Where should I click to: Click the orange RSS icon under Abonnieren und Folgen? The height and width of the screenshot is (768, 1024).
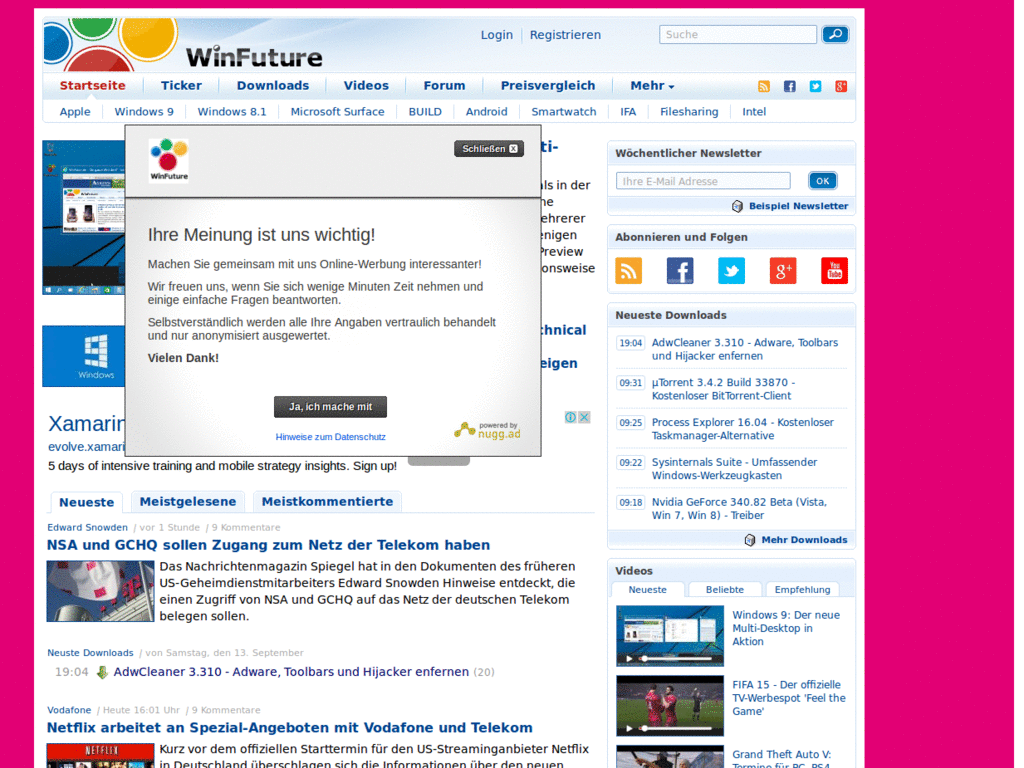tap(628, 270)
